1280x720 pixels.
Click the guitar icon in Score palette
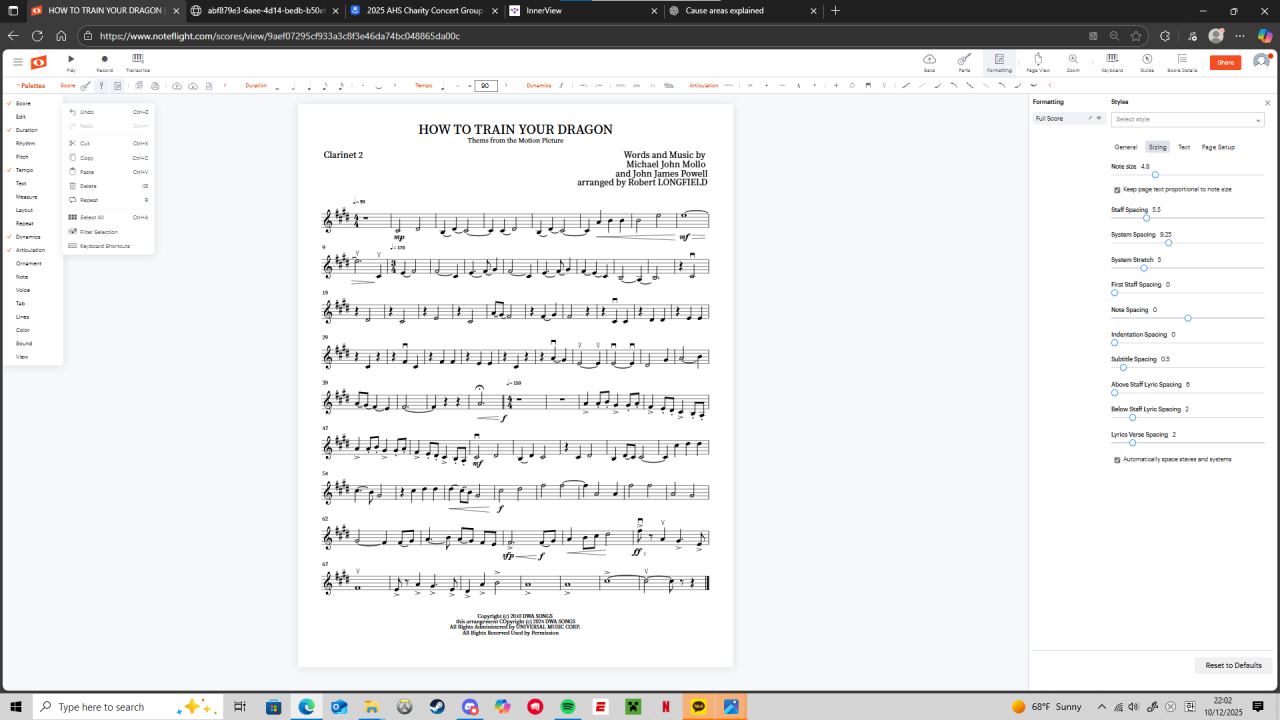pyautogui.click(x=85, y=86)
